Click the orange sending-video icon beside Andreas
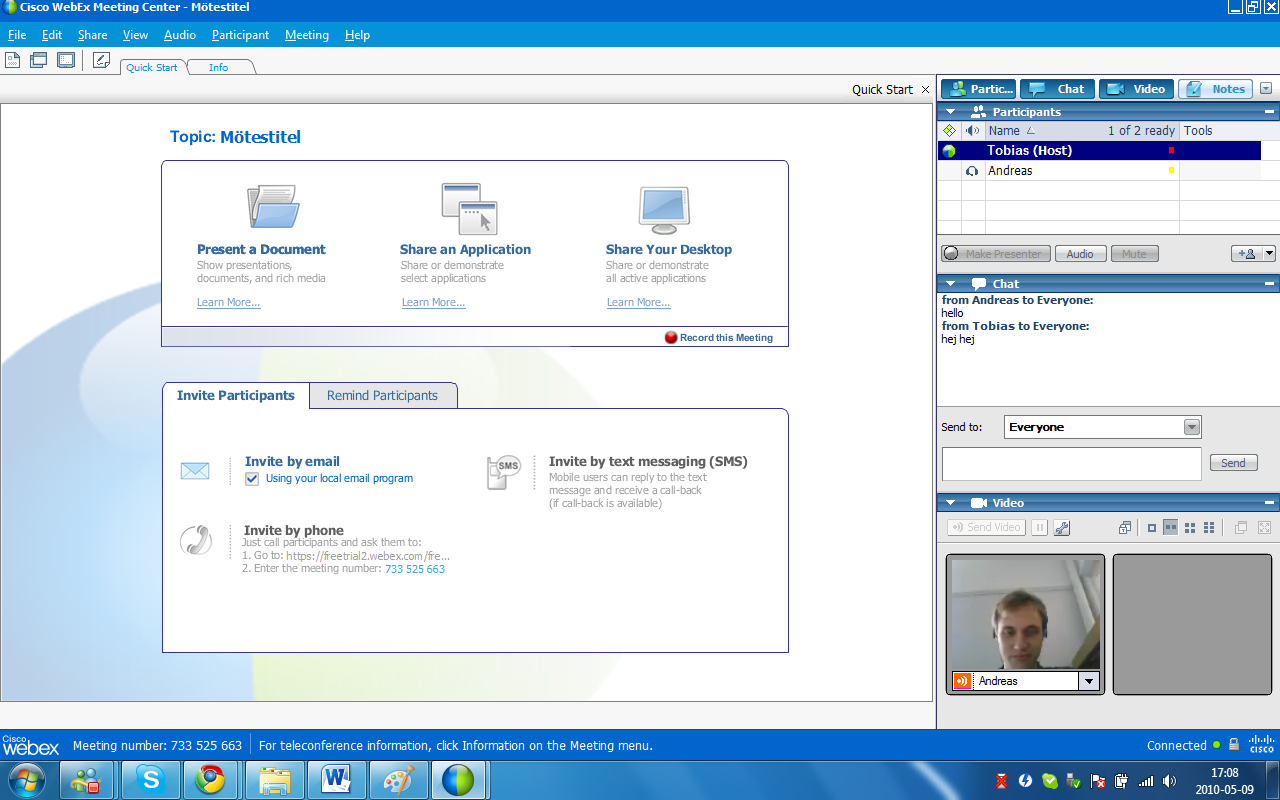Screen dimensions: 1280x800 tap(962, 681)
